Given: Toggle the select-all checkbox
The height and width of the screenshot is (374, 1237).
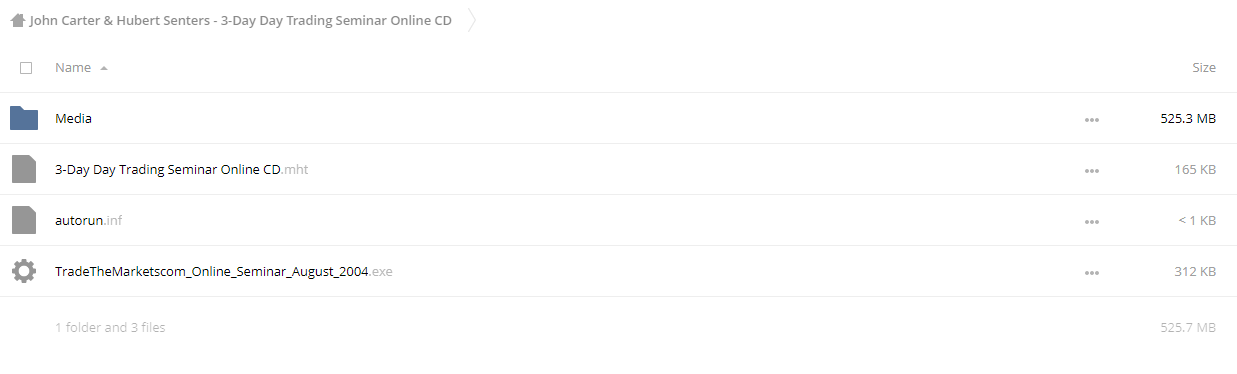Looking at the screenshot, I should (26, 68).
